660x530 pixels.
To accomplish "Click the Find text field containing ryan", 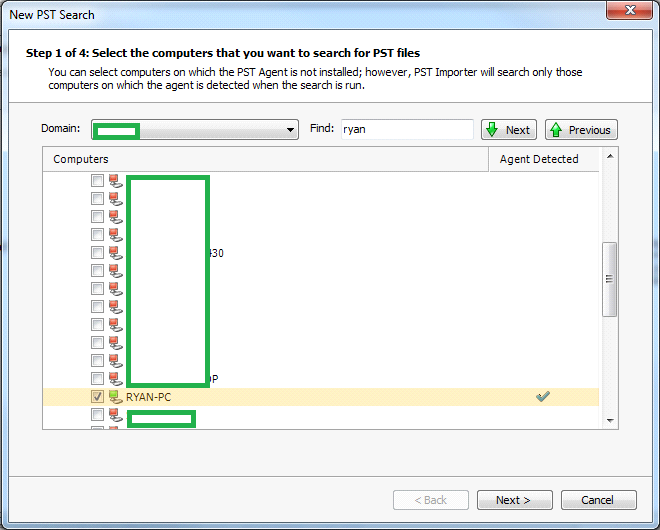I will [x=406, y=130].
